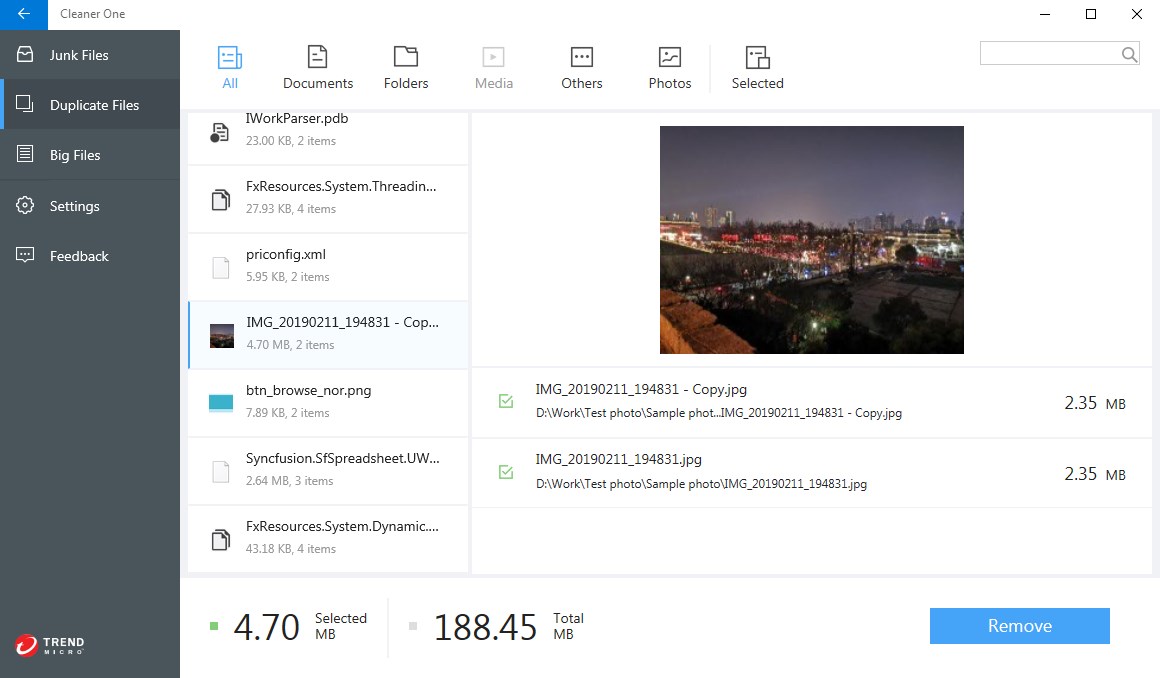Close the Cleaner One window

pyautogui.click(x=1136, y=14)
